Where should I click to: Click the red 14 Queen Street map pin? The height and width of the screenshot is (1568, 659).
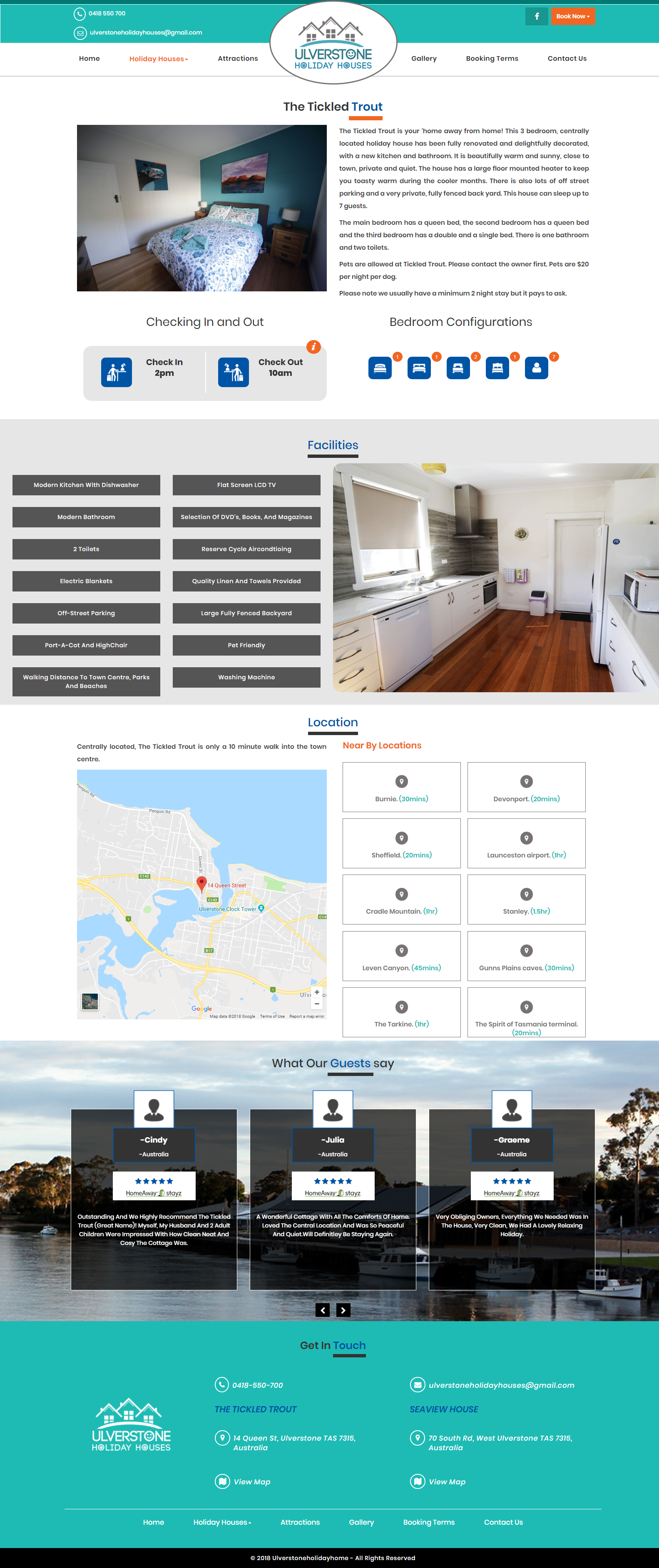coord(201,883)
